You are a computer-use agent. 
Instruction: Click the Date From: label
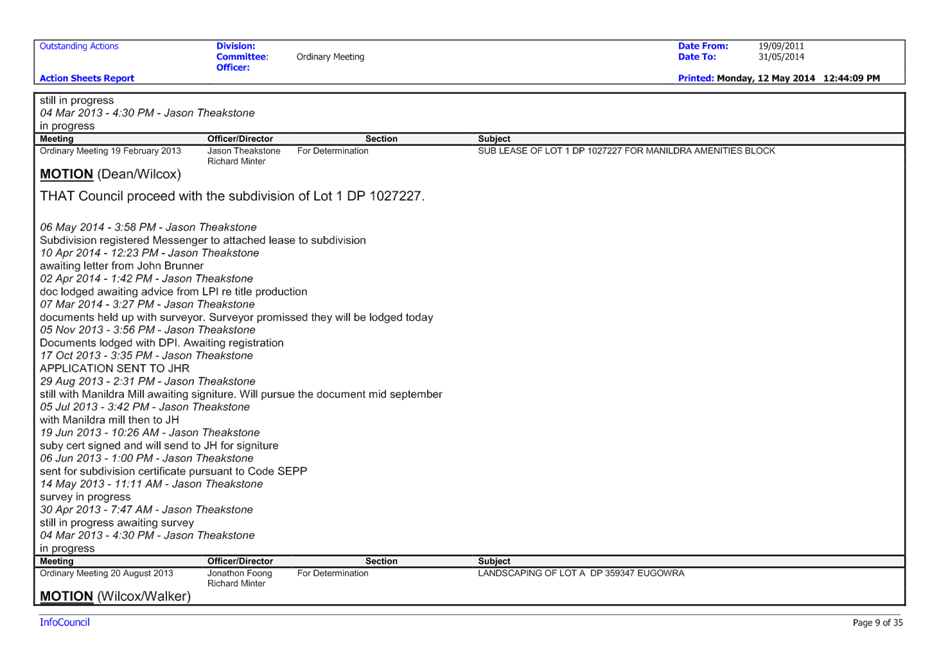pyautogui.click(x=703, y=46)
